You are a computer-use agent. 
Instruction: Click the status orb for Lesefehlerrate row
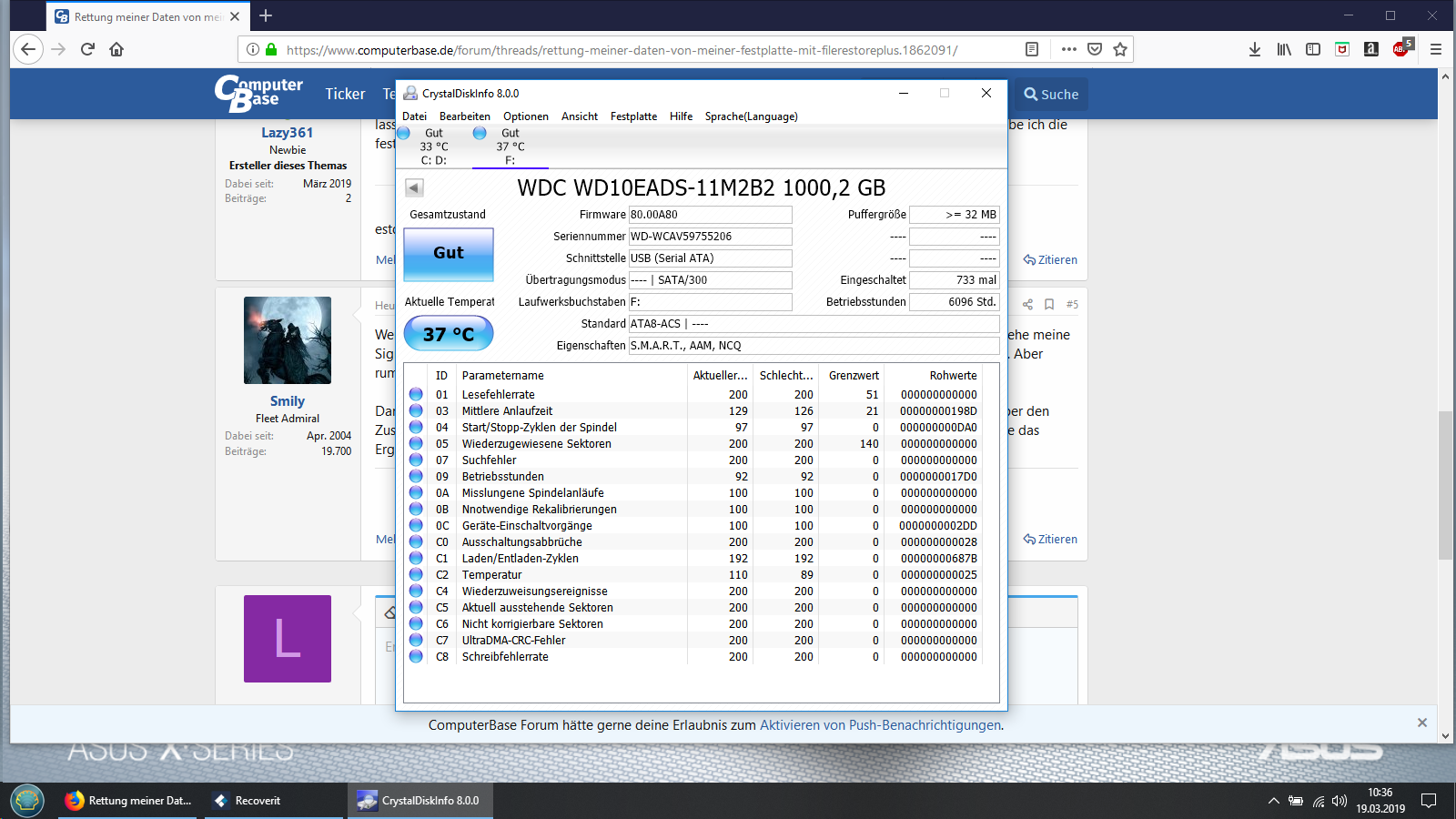point(416,394)
